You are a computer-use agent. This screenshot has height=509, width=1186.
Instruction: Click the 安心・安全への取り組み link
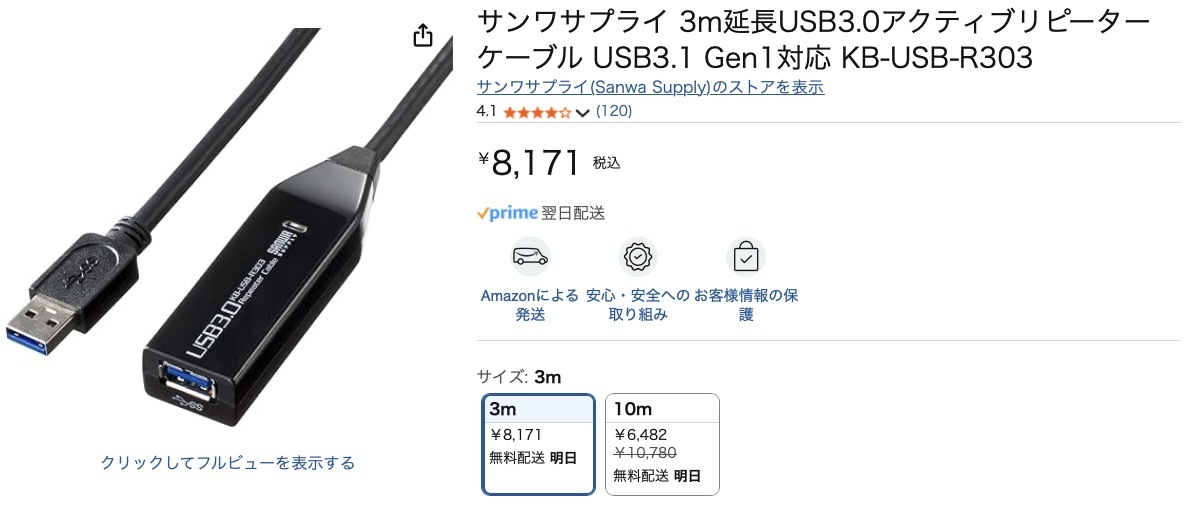point(638,305)
